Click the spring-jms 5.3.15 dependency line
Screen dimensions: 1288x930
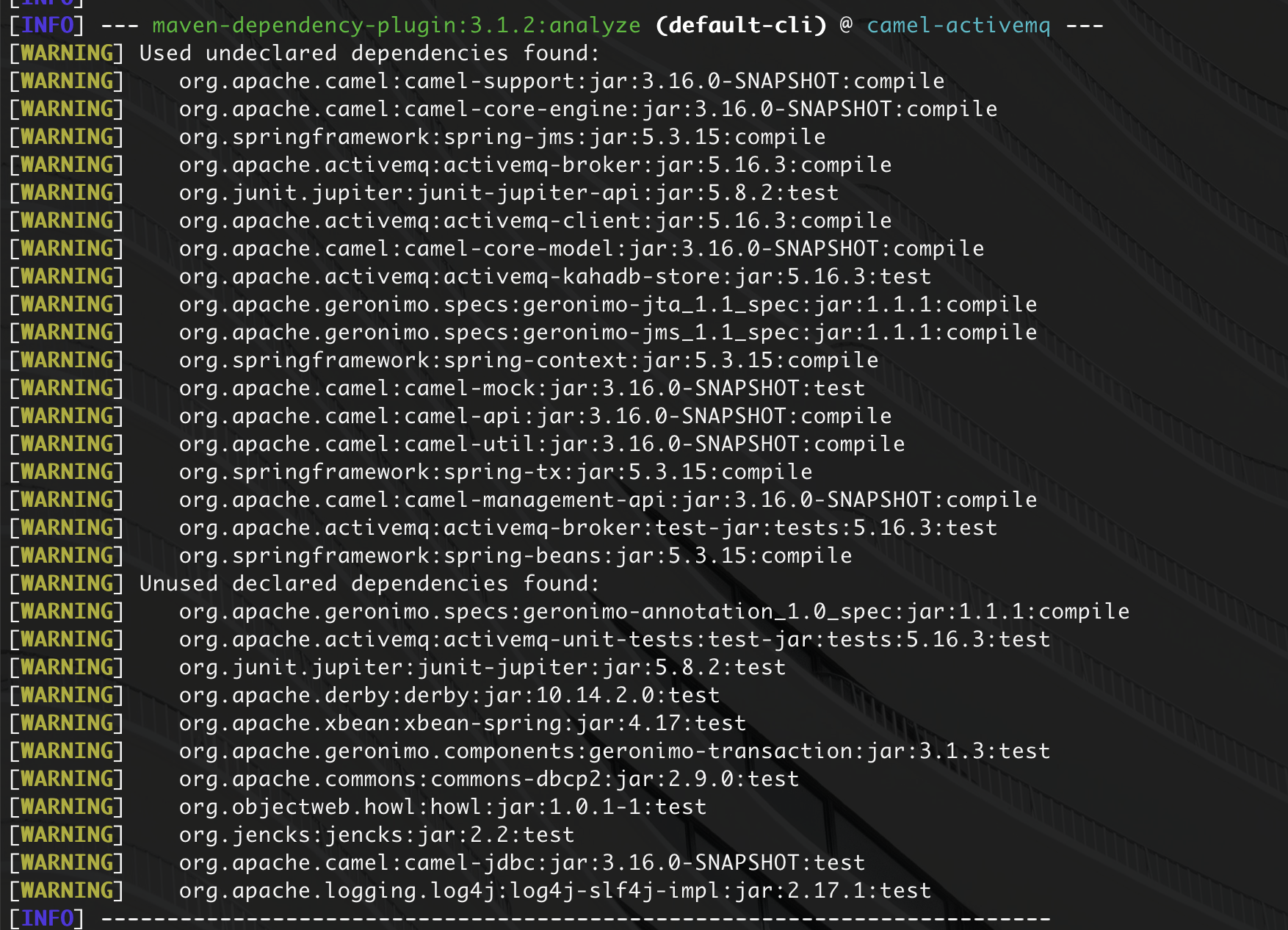502,137
